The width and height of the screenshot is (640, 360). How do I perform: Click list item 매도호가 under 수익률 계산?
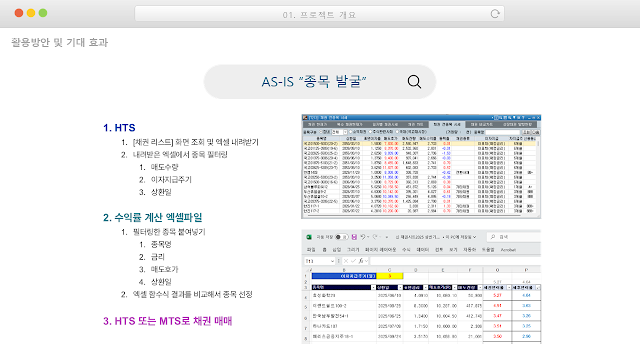pyautogui.click(x=164, y=269)
